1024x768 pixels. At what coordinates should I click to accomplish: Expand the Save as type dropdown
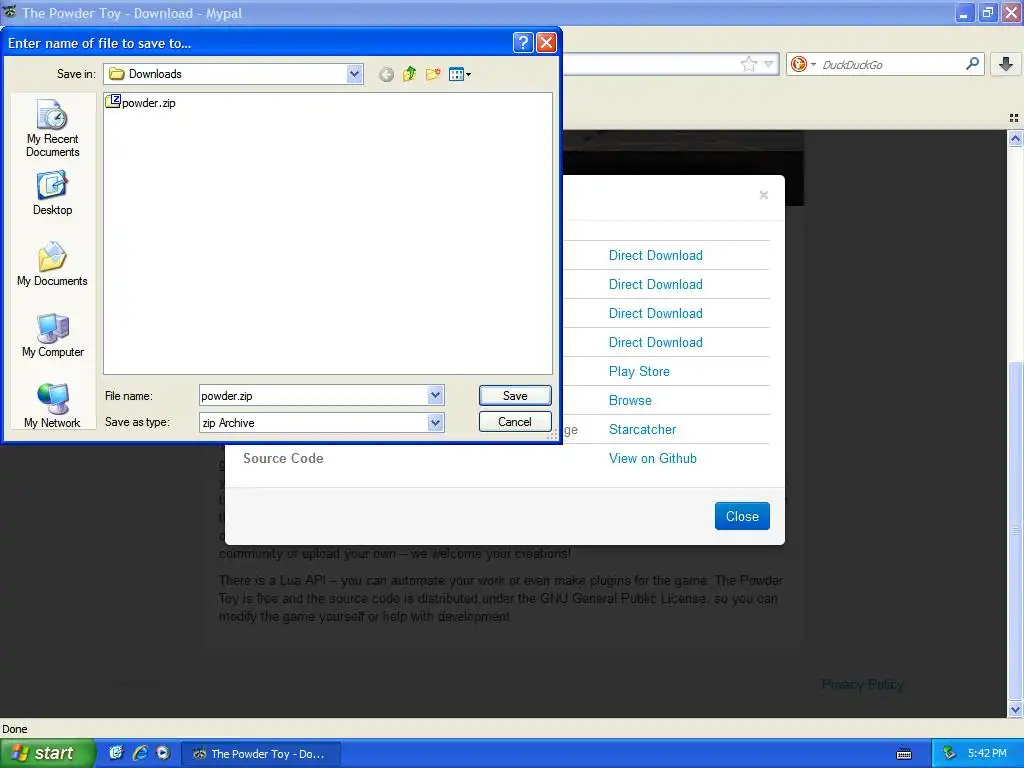[x=436, y=423]
